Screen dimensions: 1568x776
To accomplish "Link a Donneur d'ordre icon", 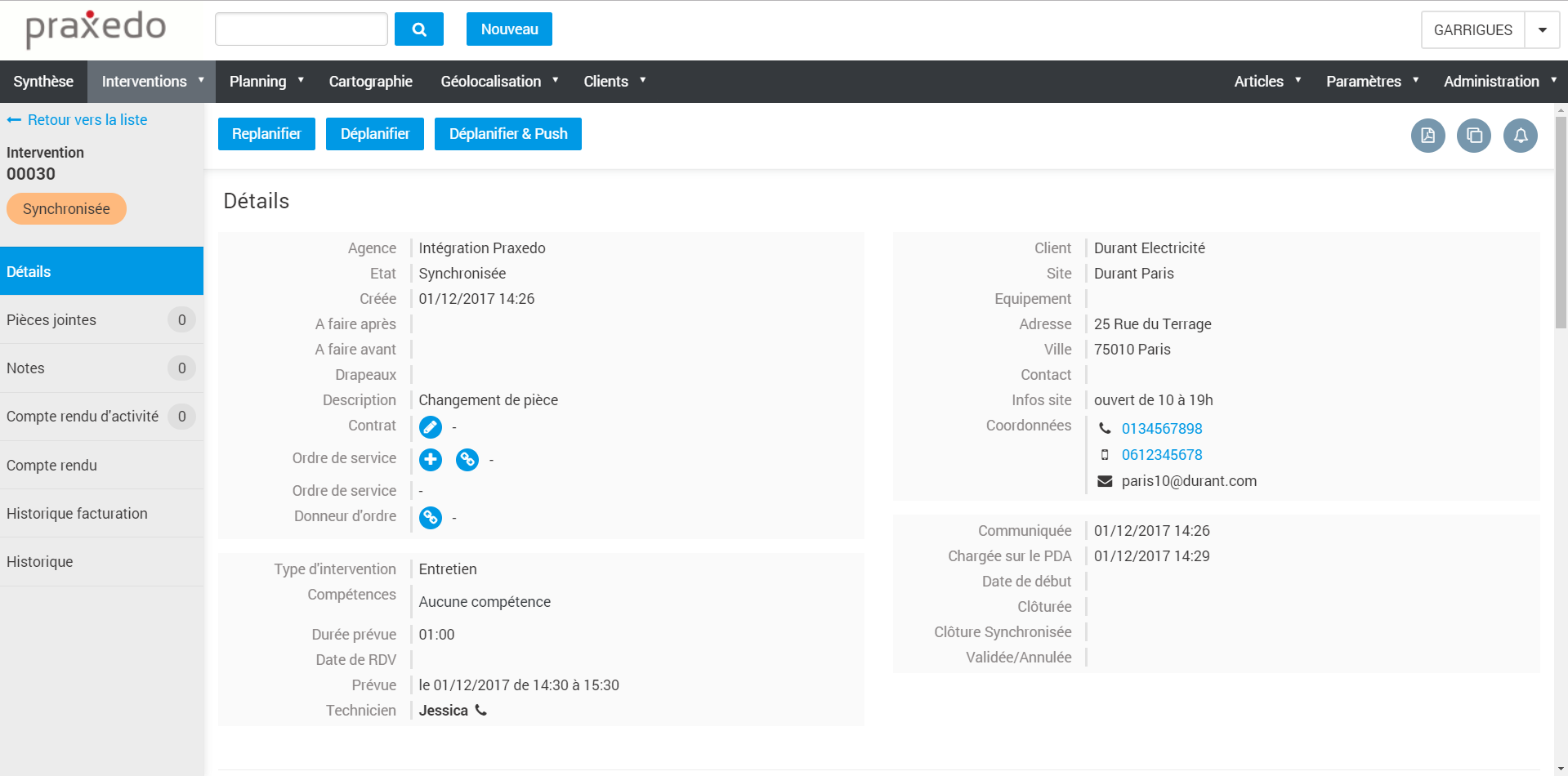I will tap(431, 517).
